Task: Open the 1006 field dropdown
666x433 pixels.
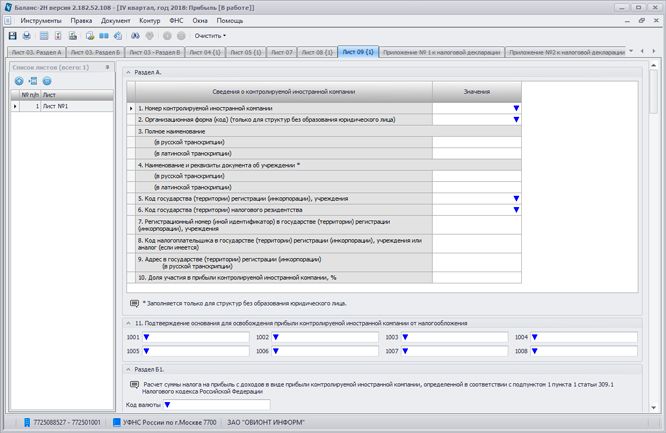Action: tap(276, 351)
